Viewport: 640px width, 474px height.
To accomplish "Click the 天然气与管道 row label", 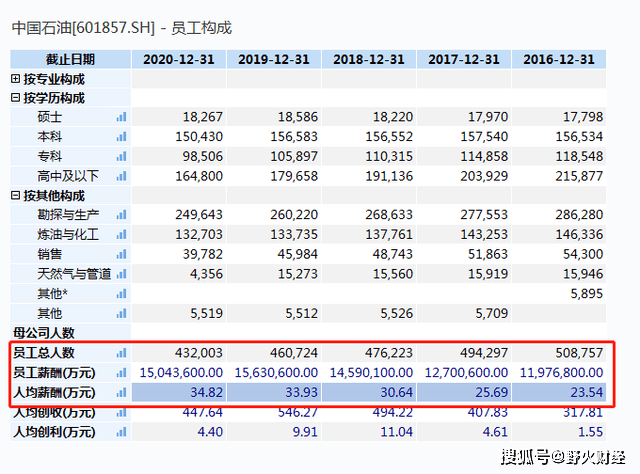I will click(x=74, y=274).
